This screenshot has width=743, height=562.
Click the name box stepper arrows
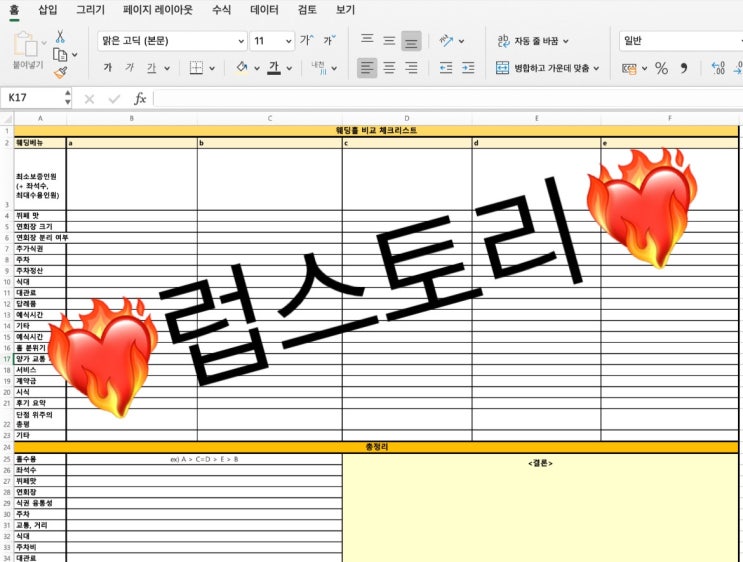[68, 98]
